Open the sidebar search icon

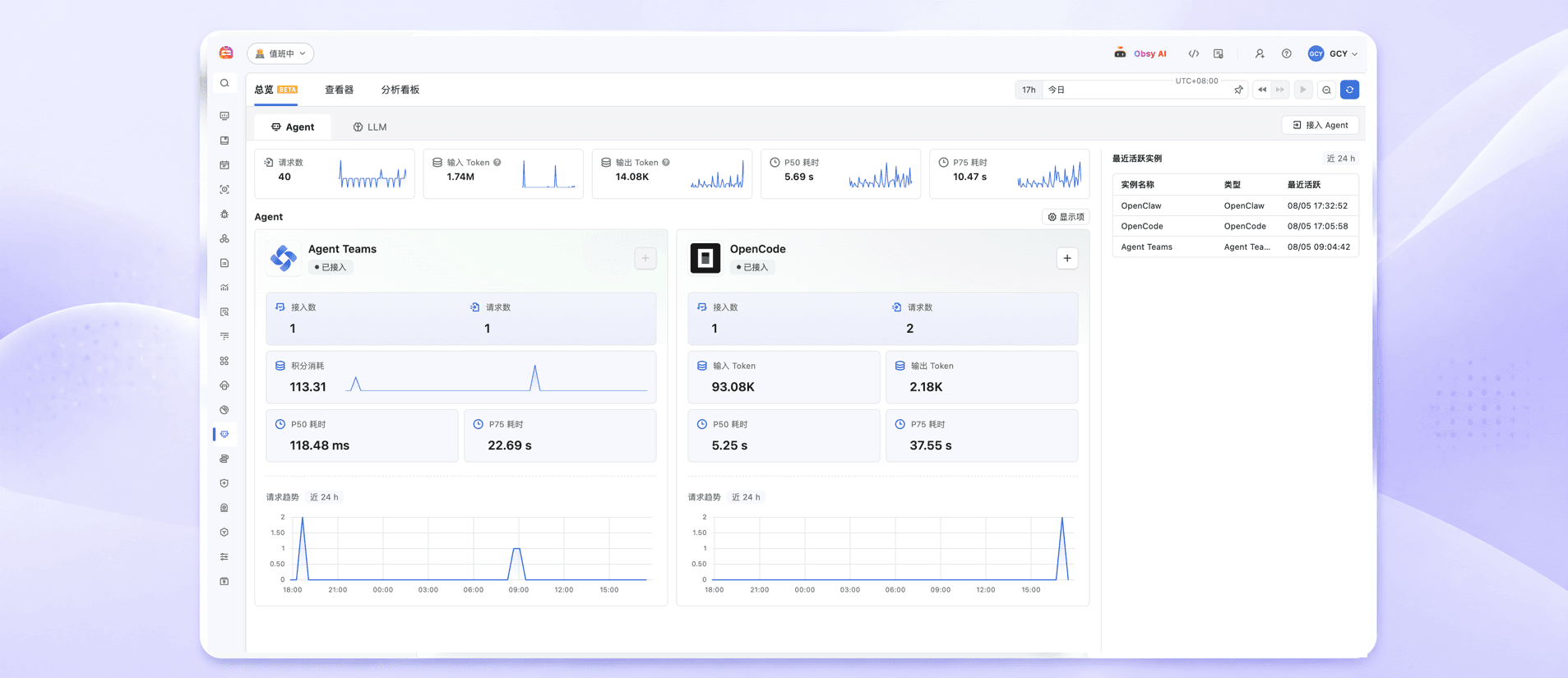click(224, 83)
